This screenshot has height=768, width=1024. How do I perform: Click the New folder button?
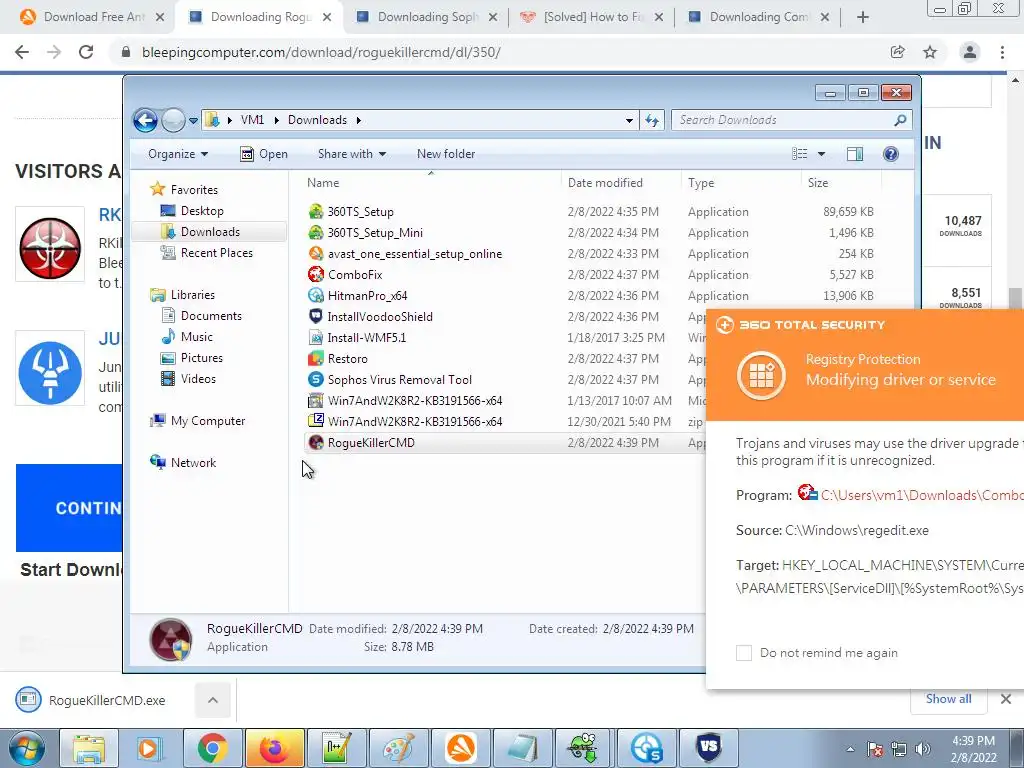point(446,154)
